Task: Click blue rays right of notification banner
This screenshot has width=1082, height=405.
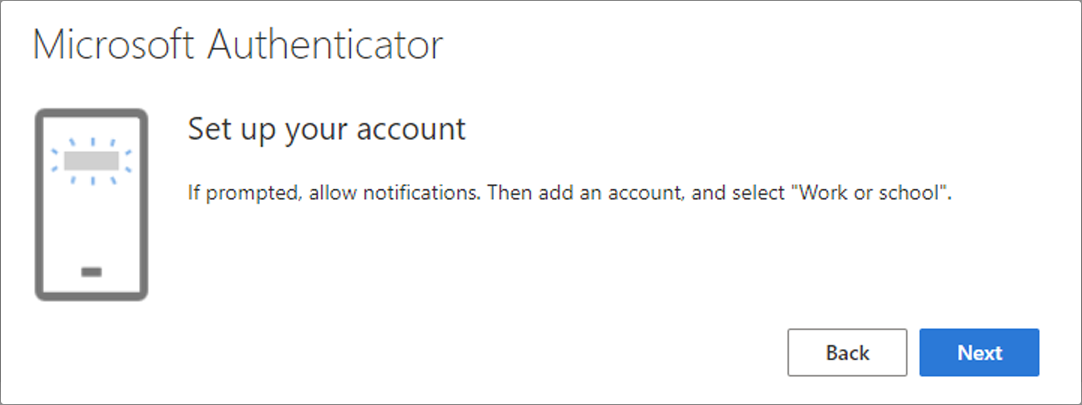Action: (126, 161)
